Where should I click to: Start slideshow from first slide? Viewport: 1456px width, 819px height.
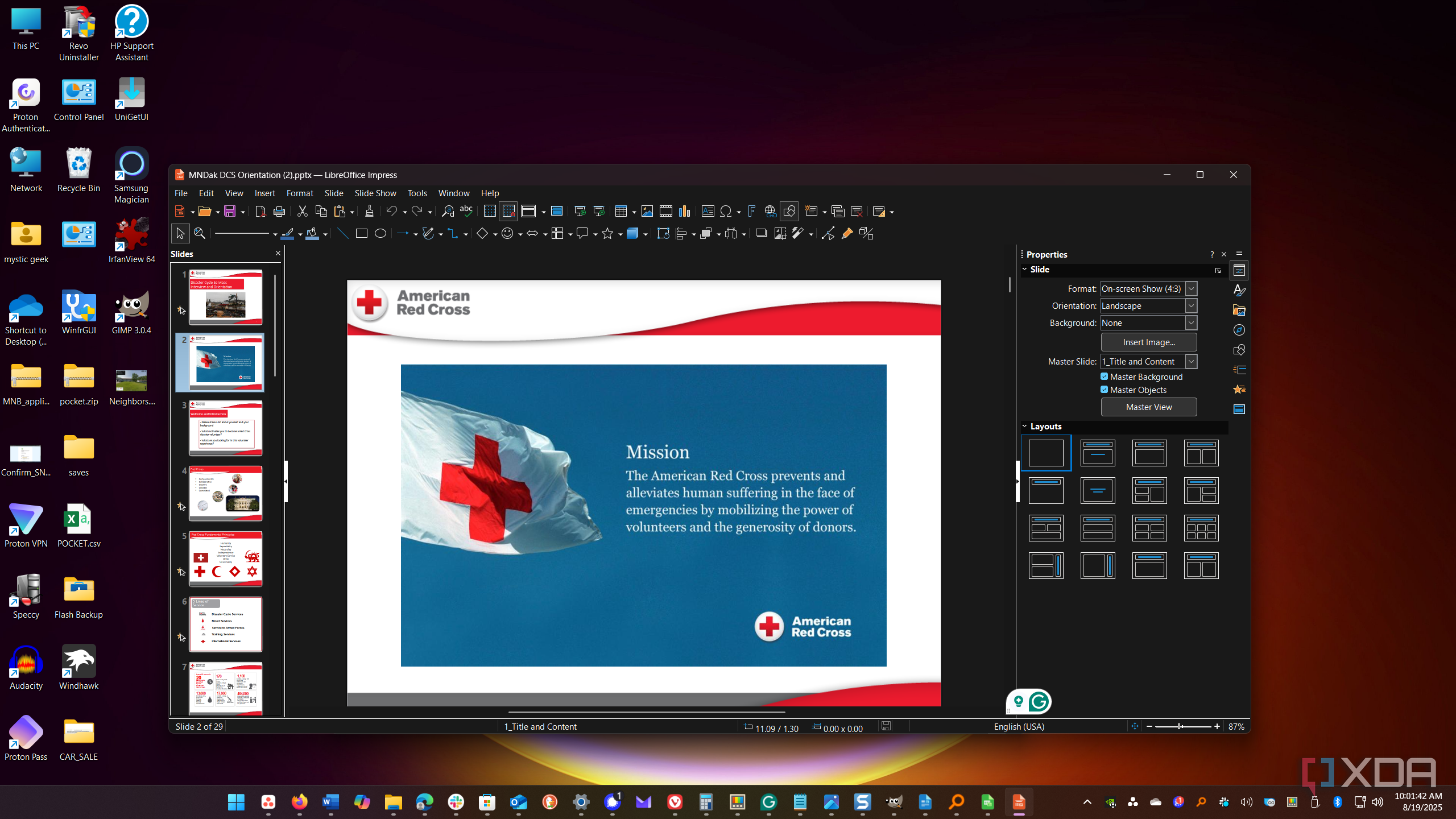pos(580,212)
